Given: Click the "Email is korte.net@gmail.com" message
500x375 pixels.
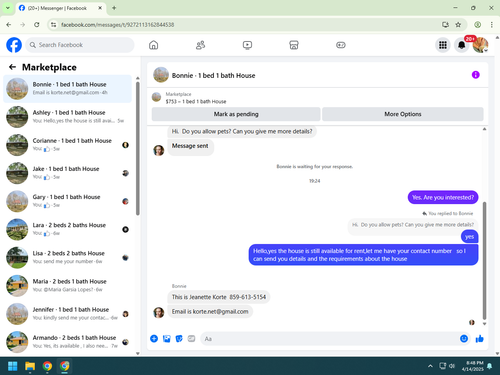Looking at the screenshot, I should [x=210, y=311].
